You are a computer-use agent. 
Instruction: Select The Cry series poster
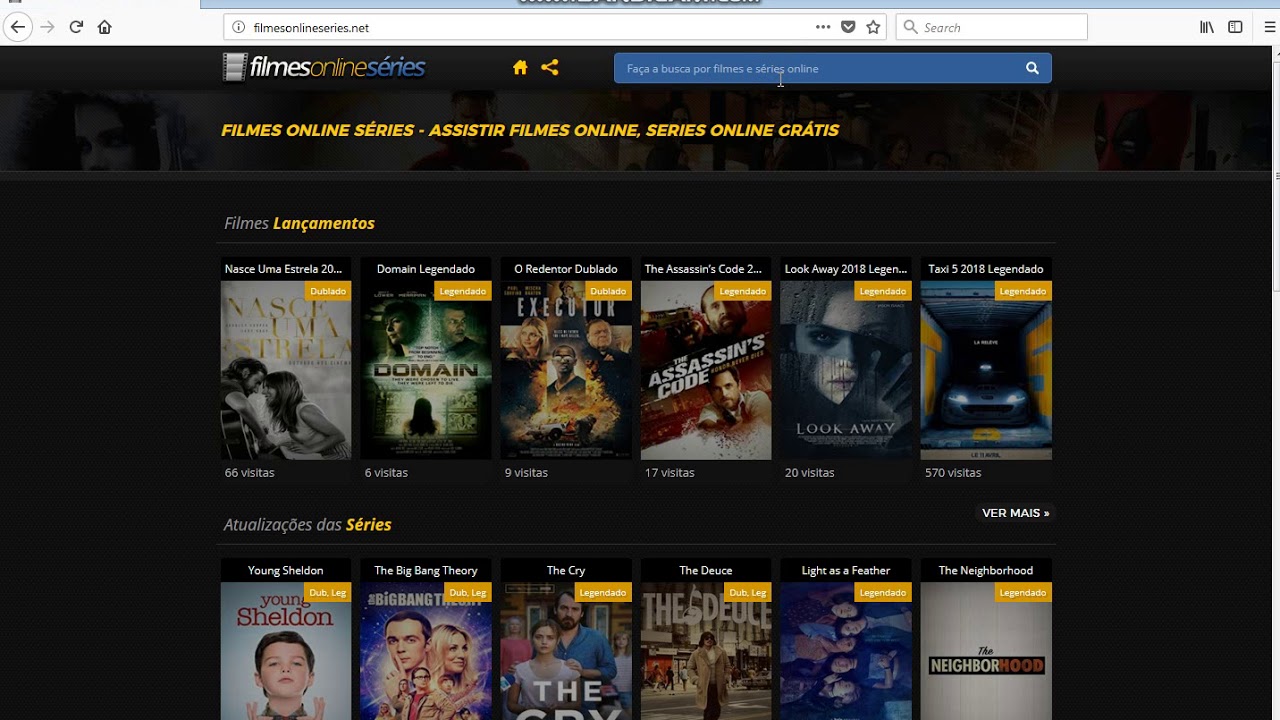coord(566,651)
